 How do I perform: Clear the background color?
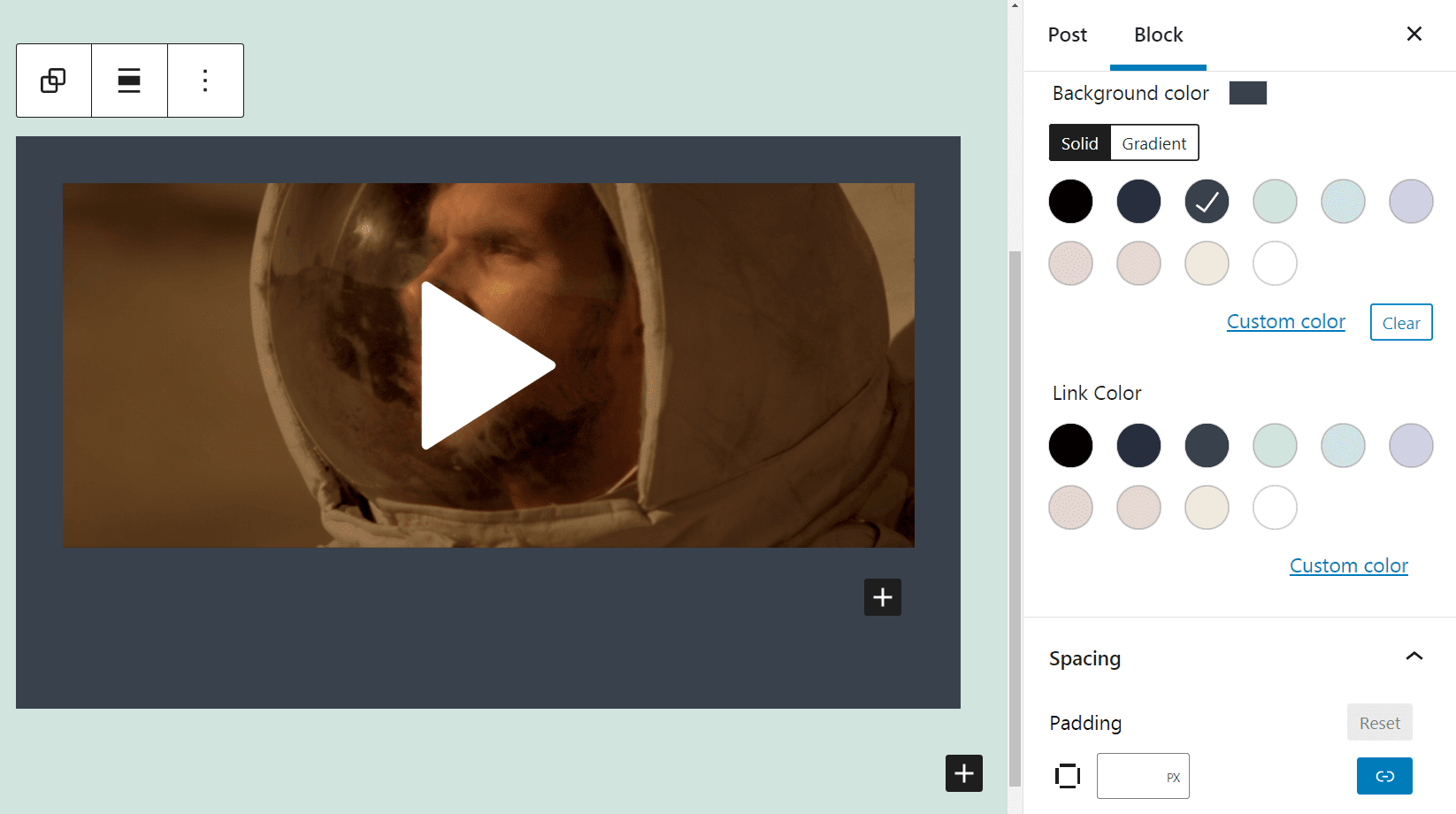1400,321
